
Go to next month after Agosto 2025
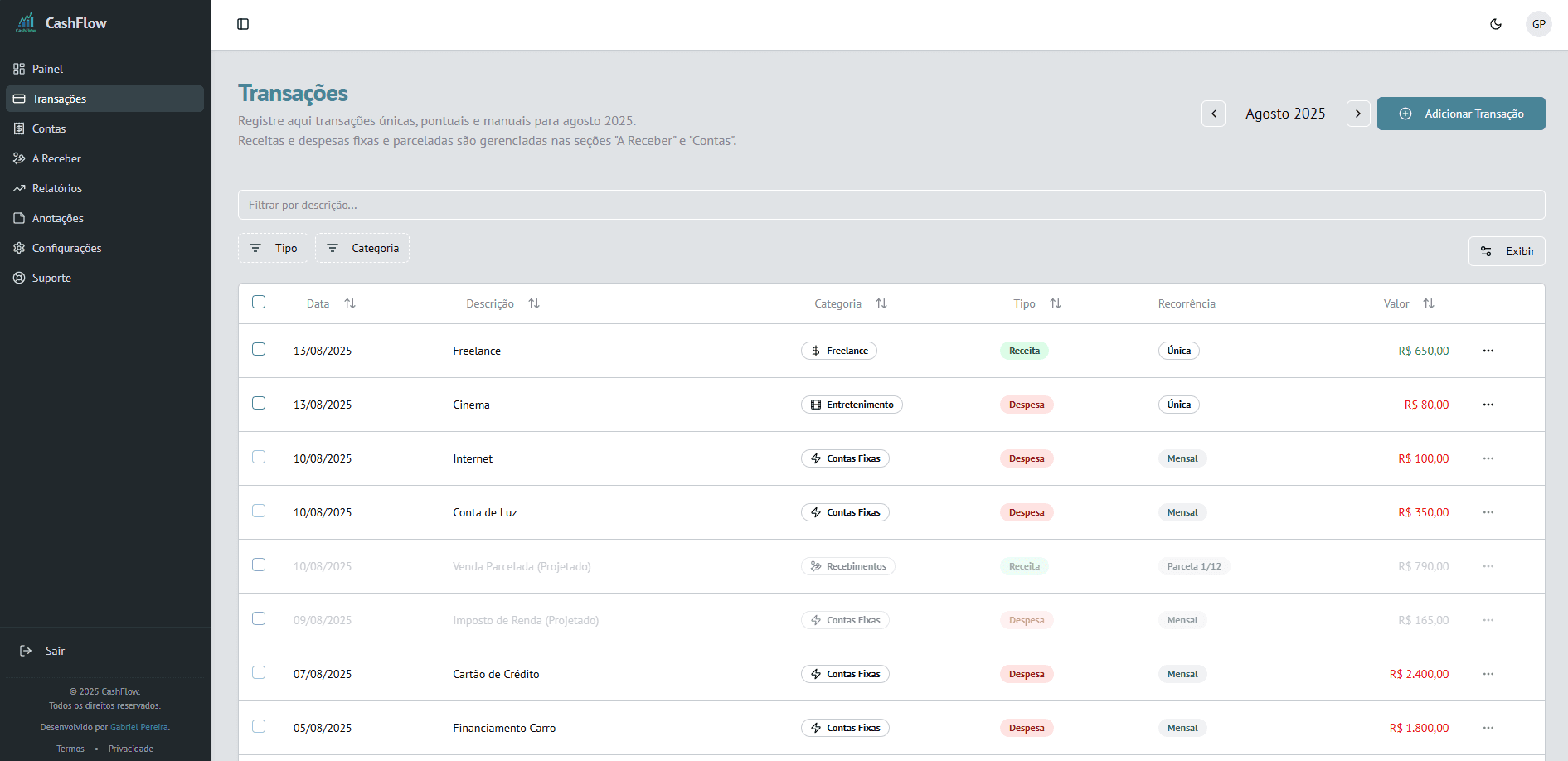(x=1357, y=114)
